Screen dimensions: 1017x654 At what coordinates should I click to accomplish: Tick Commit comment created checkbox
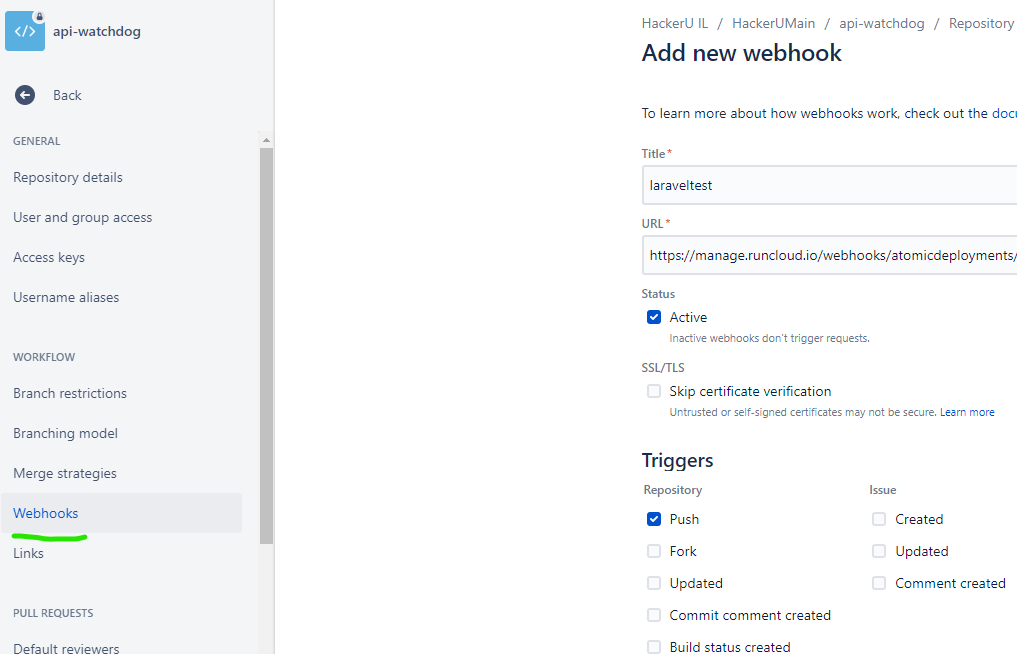(x=654, y=615)
